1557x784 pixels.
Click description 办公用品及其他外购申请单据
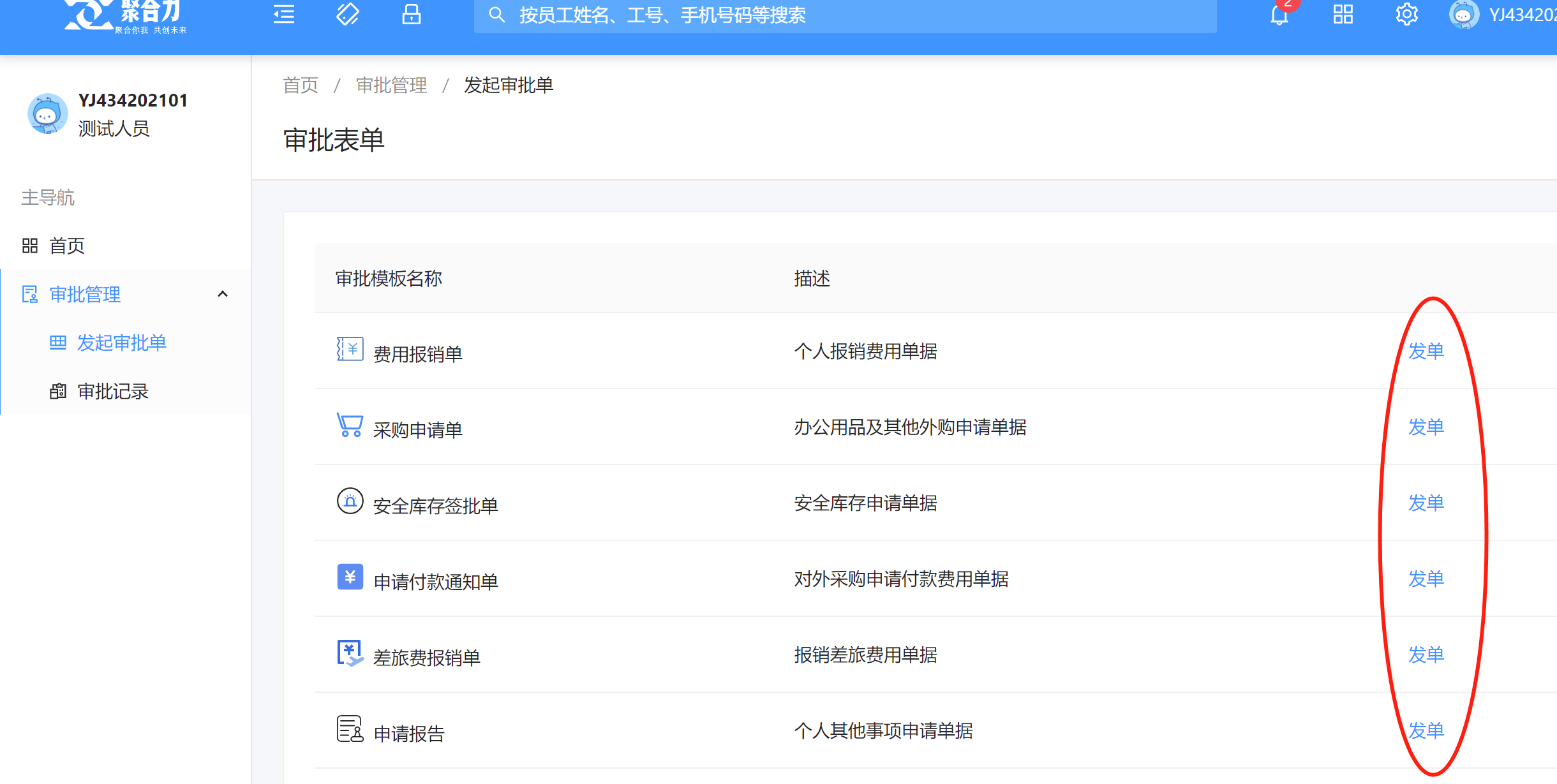[x=910, y=427]
